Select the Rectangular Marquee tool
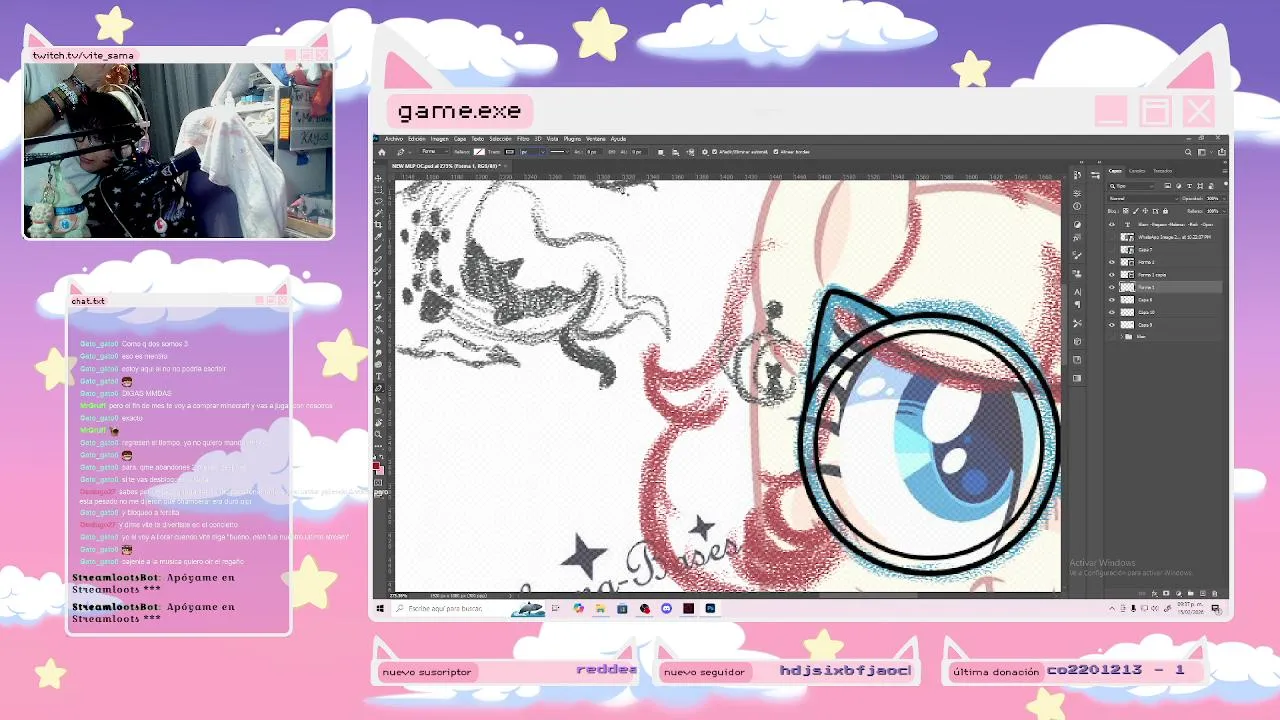Image resolution: width=1280 pixels, height=720 pixels. coord(378,190)
